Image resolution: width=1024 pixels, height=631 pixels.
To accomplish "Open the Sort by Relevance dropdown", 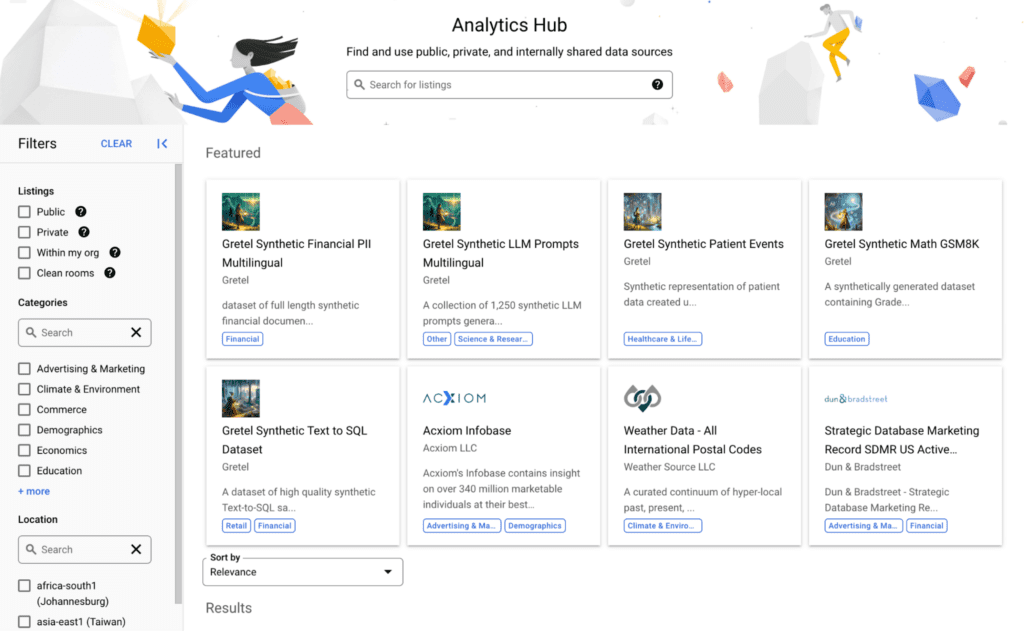I will pos(302,571).
